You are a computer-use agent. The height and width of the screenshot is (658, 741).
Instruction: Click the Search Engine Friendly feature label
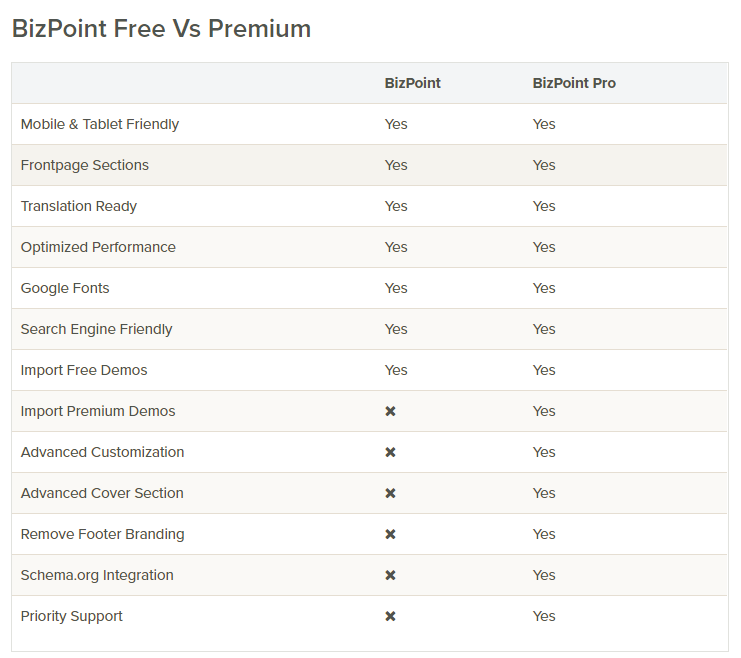coord(96,329)
